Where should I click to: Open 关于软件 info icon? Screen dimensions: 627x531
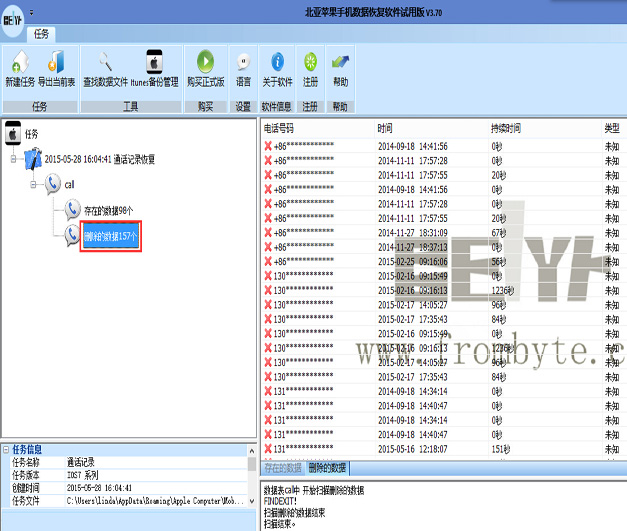click(278, 62)
